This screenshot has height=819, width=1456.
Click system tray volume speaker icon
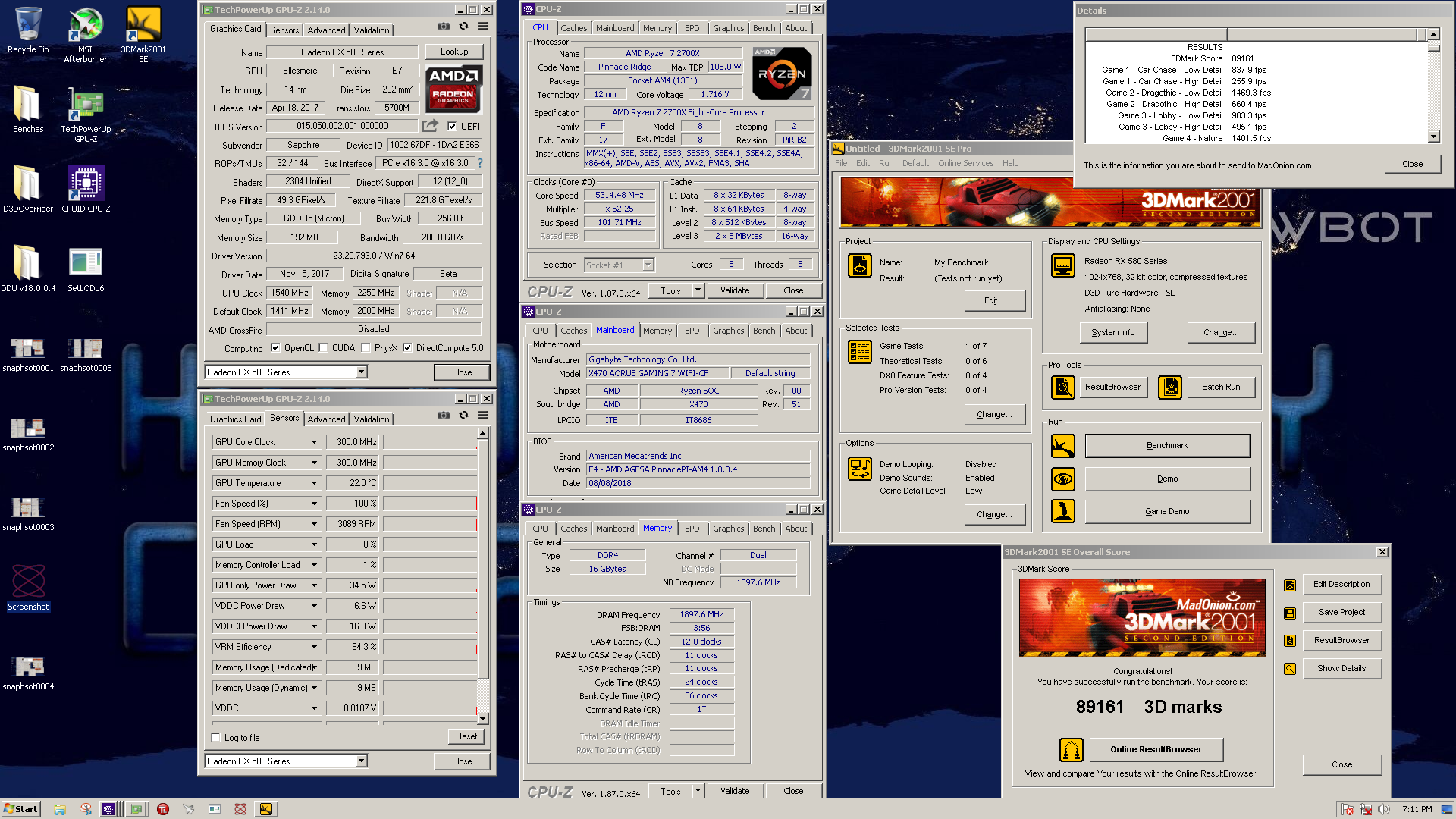point(1384,809)
